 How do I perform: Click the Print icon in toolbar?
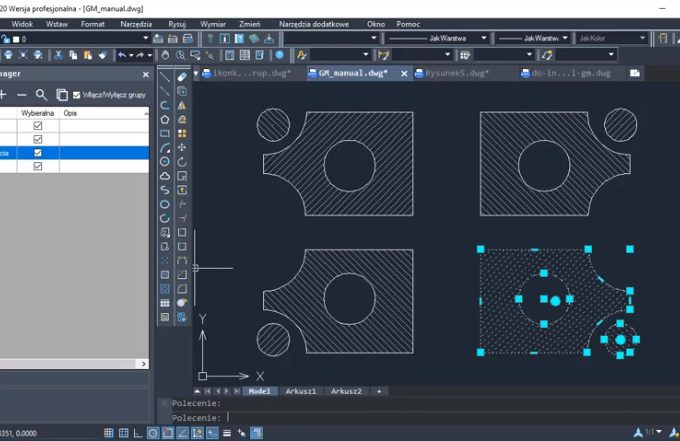[8, 55]
